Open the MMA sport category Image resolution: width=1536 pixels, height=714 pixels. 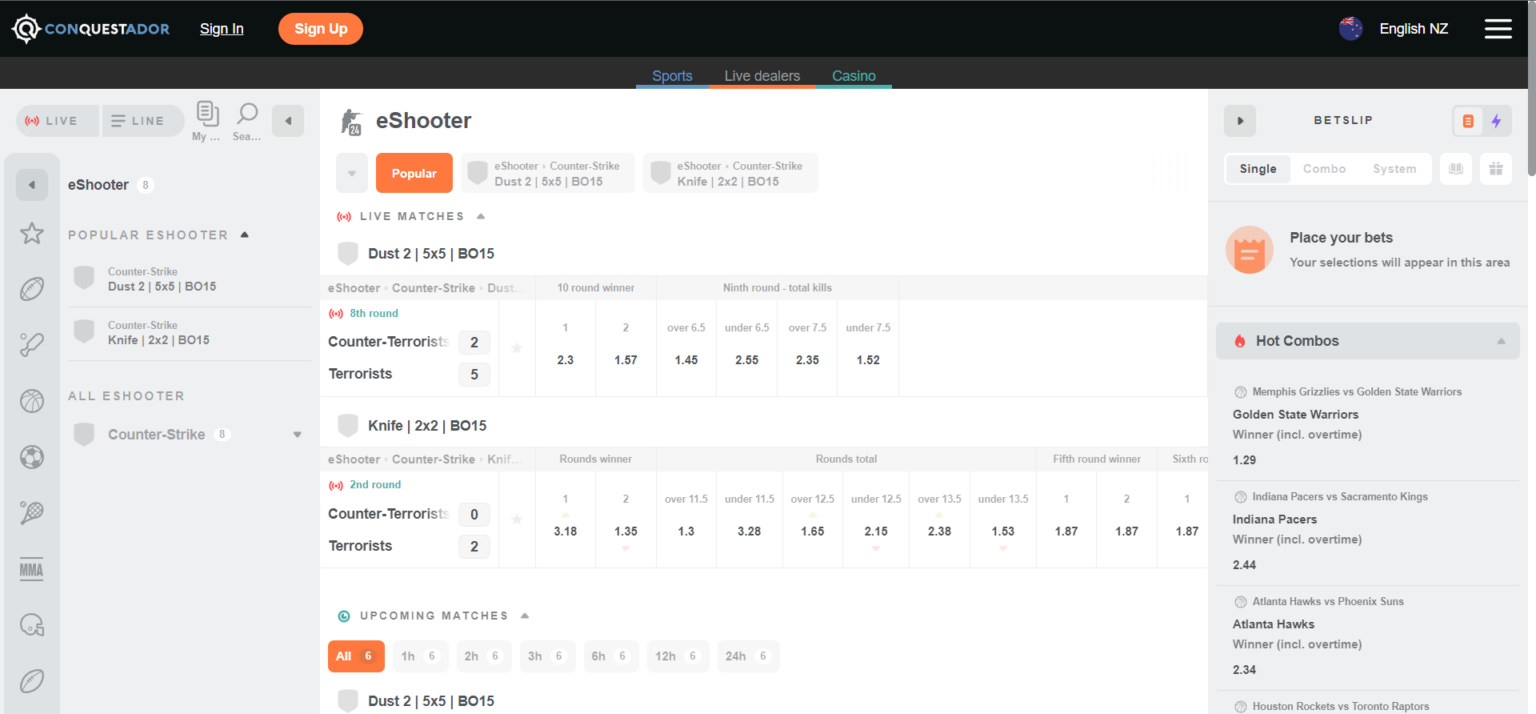32,570
